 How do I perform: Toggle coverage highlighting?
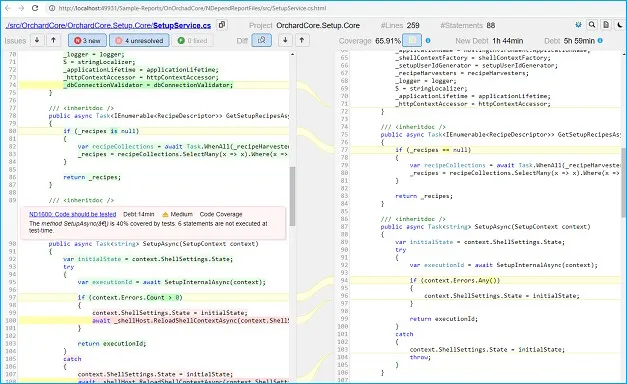click(412, 40)
